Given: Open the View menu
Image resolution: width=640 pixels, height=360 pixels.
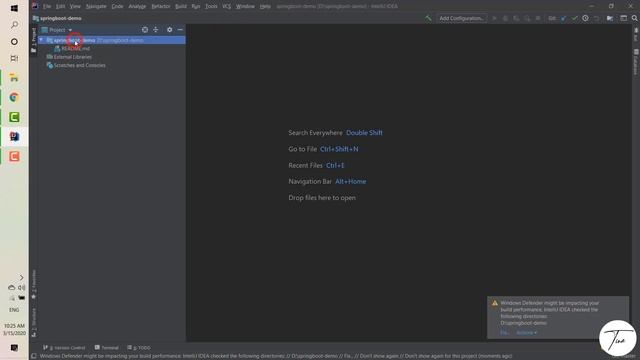Looking at the screenshot, I should [x=75, y=7].
